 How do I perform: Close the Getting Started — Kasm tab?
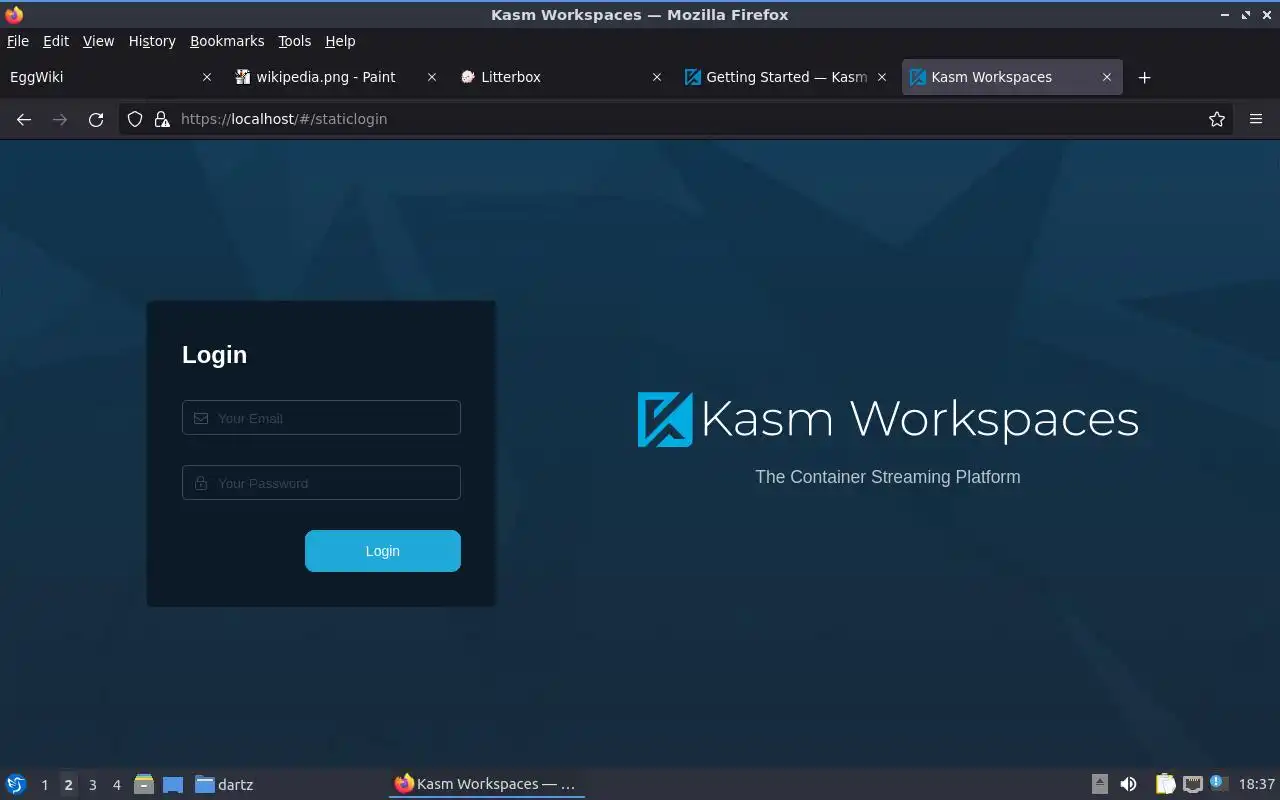tap(882, 77)
